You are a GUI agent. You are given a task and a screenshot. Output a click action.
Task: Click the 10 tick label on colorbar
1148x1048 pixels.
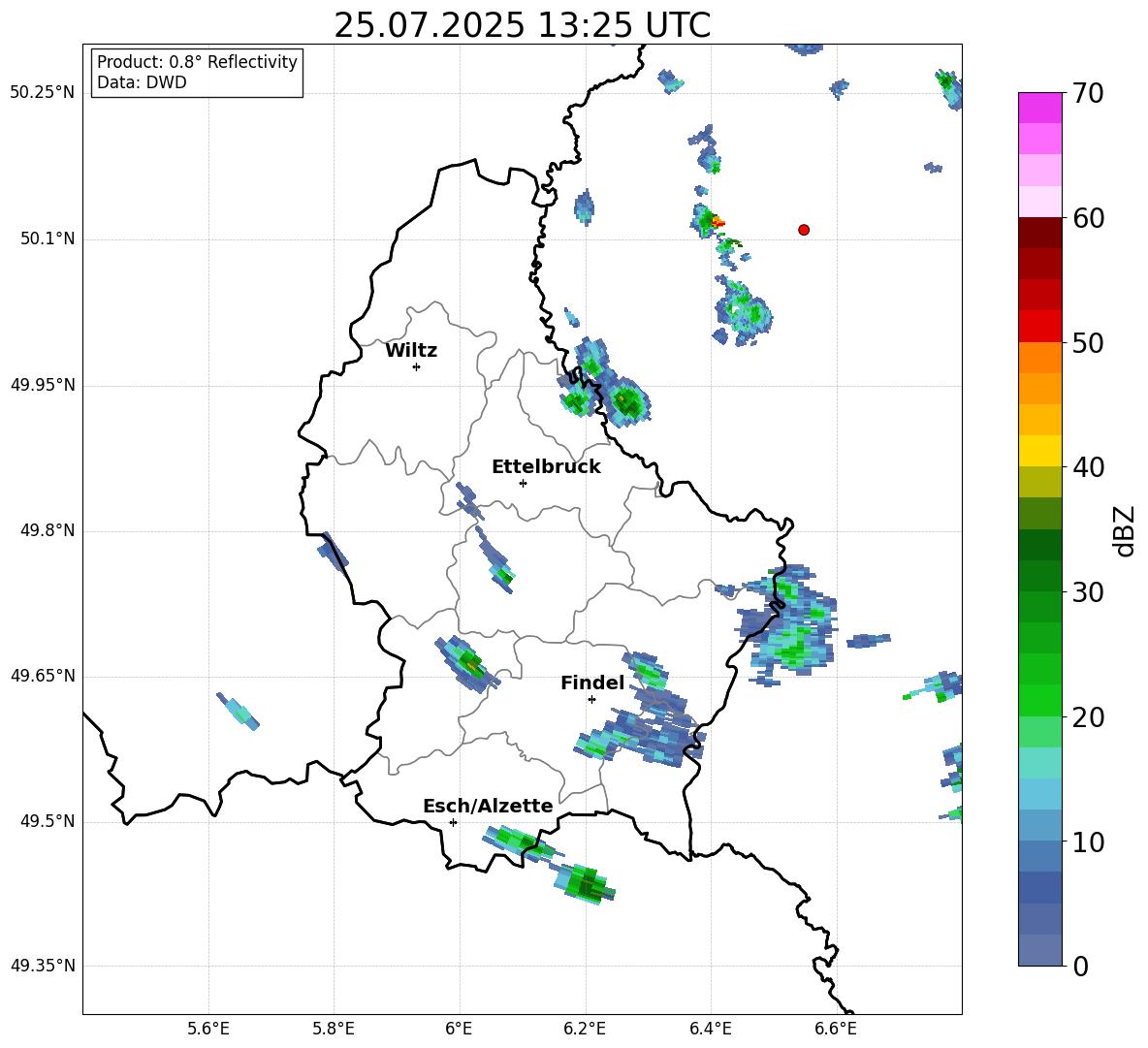pyautogui.click(x=1088, y=842)
